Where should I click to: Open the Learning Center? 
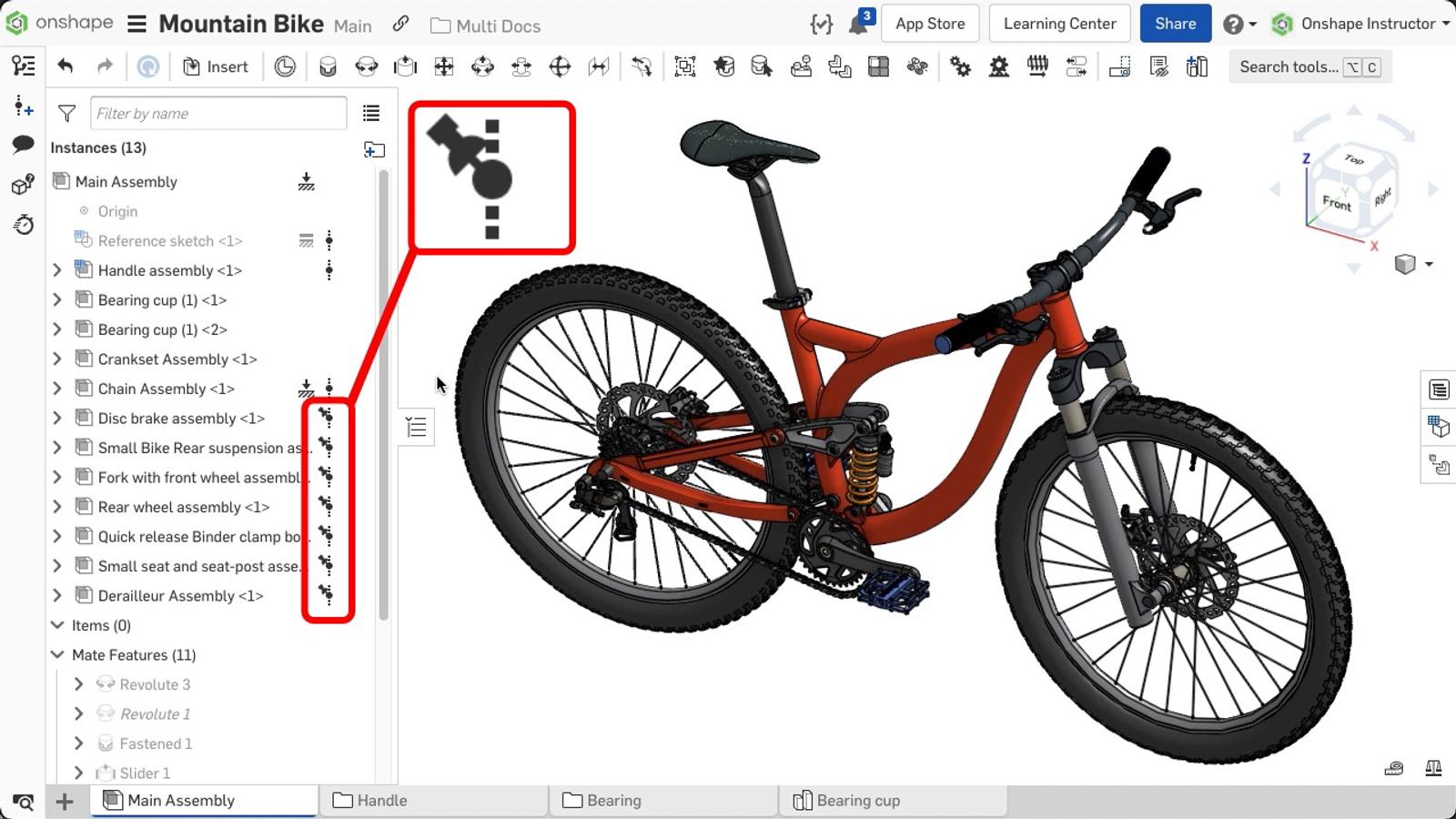tap(1059, 23)
